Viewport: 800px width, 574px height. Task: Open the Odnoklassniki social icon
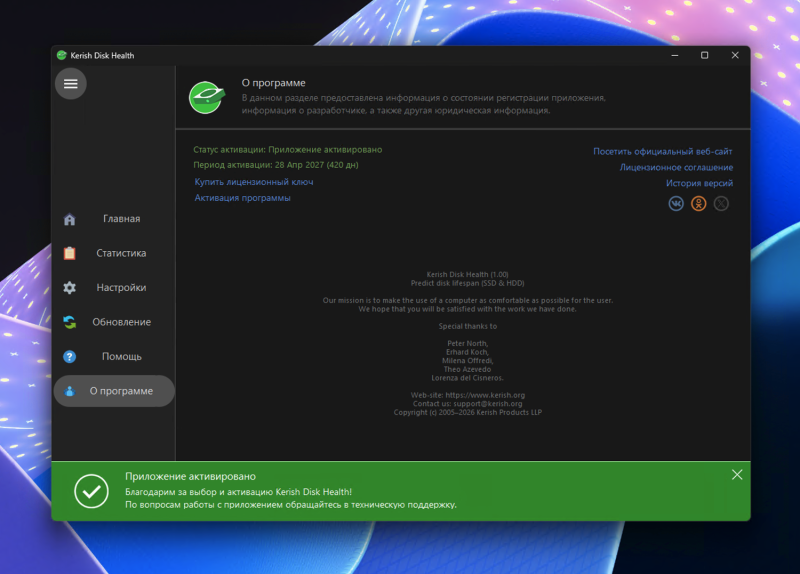pyautogui.click(x=698, y=204)
